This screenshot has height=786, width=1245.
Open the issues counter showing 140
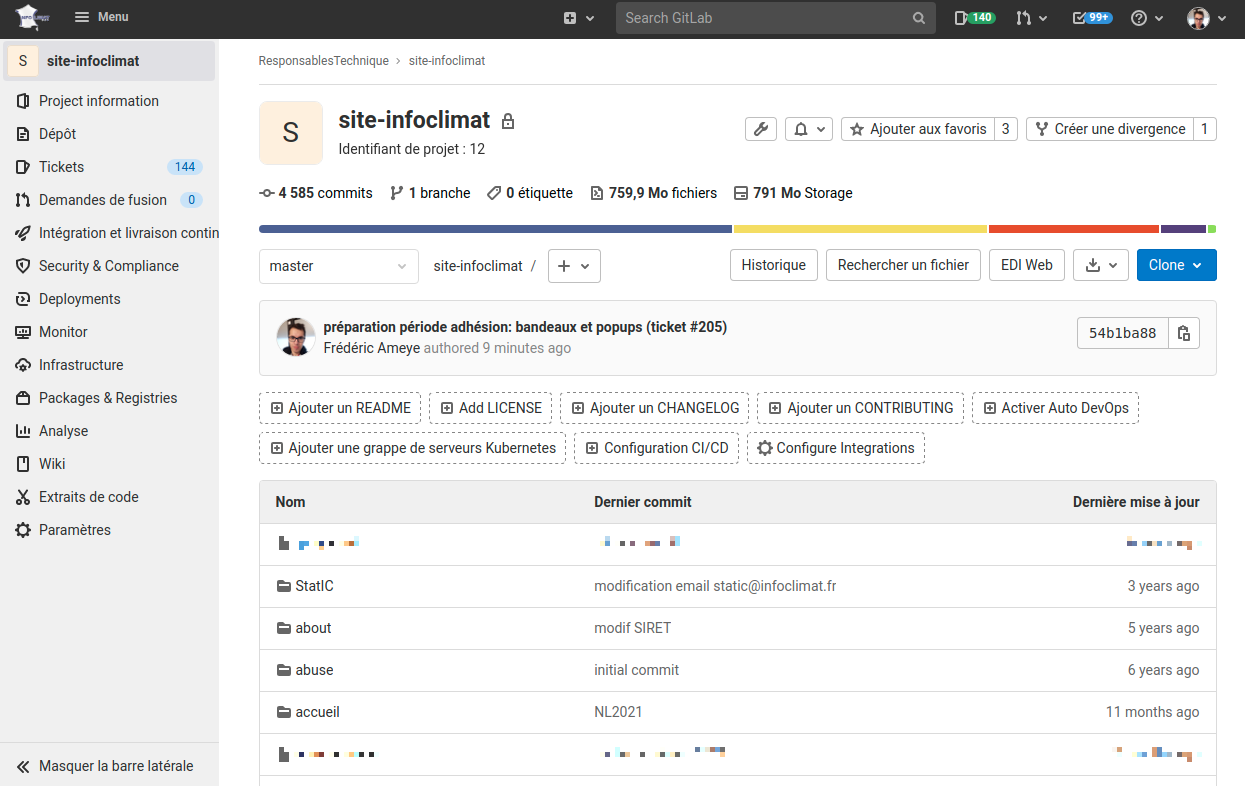click(x=975, y=18)
